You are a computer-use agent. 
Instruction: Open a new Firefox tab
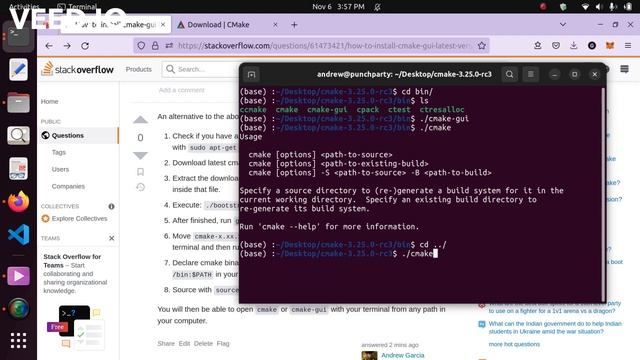[x=294, y=25]
